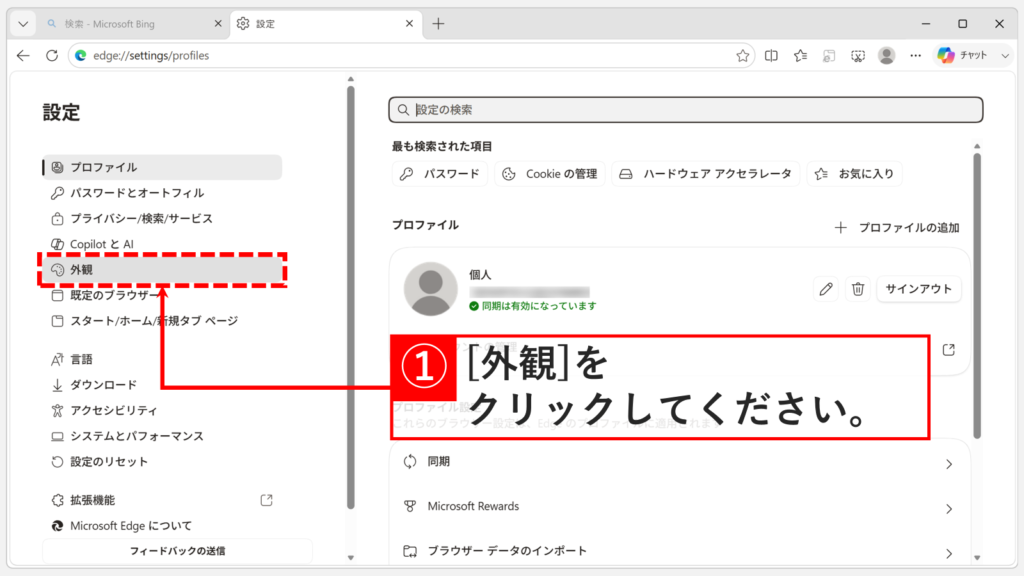Open スタート/ホーム/新規タブ ページ in the sidebar
This screenshot has height=576, width=1024.
click(x=163, y=321)
